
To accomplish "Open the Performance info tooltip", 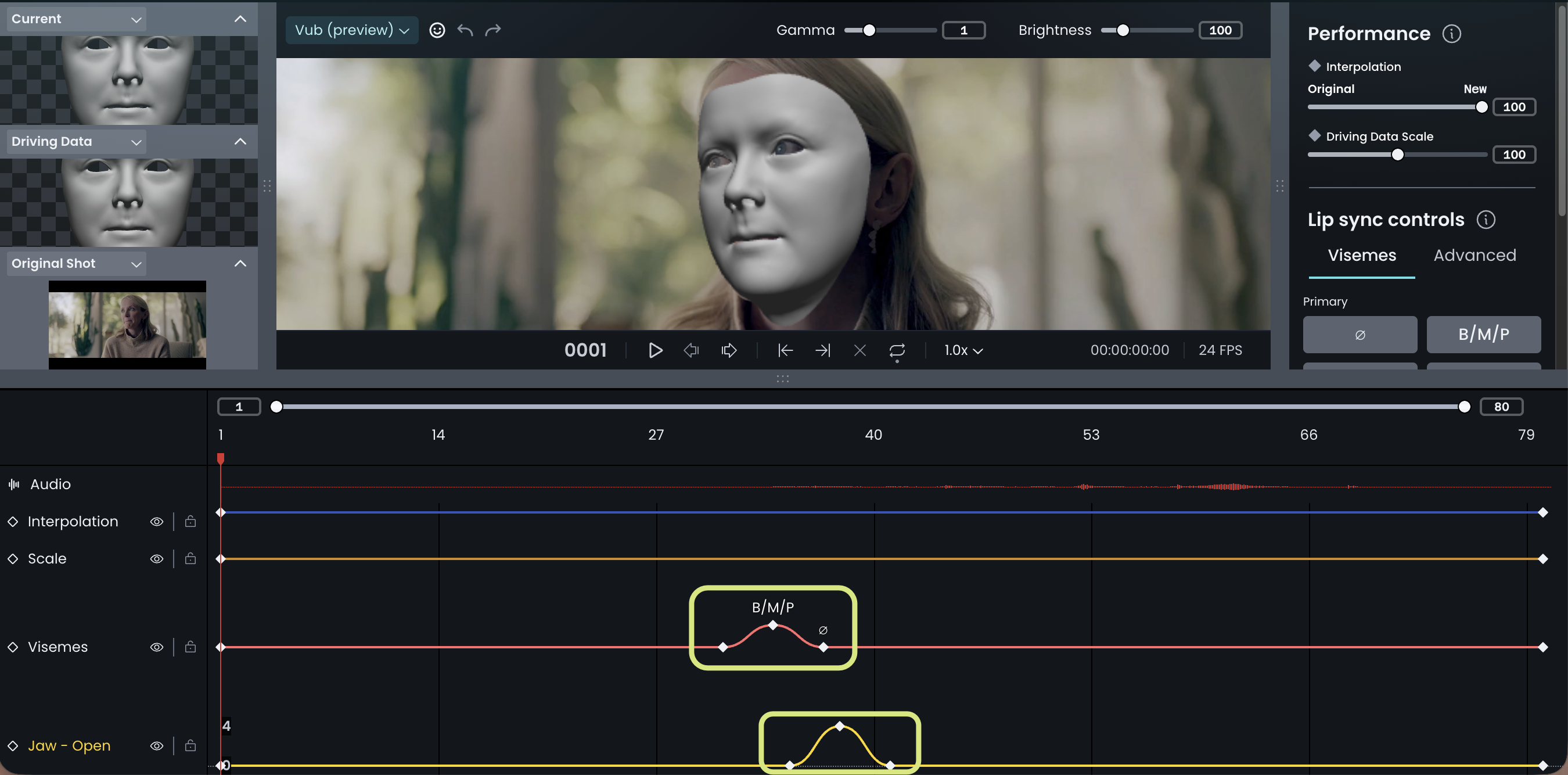I will tap(1451, 34).
